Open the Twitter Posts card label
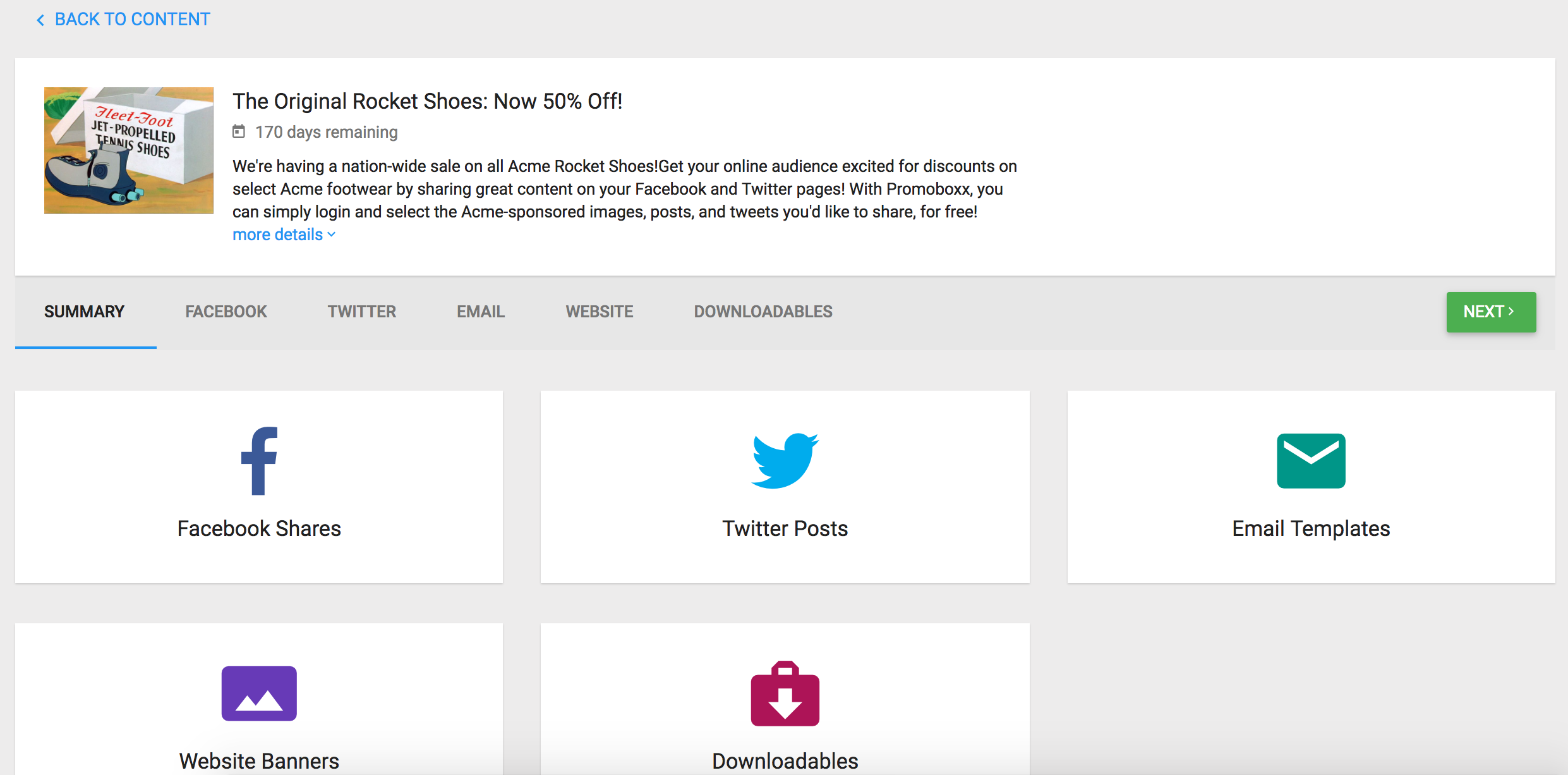Viewport: 1568px width, 775px height. tap(785, 528)
